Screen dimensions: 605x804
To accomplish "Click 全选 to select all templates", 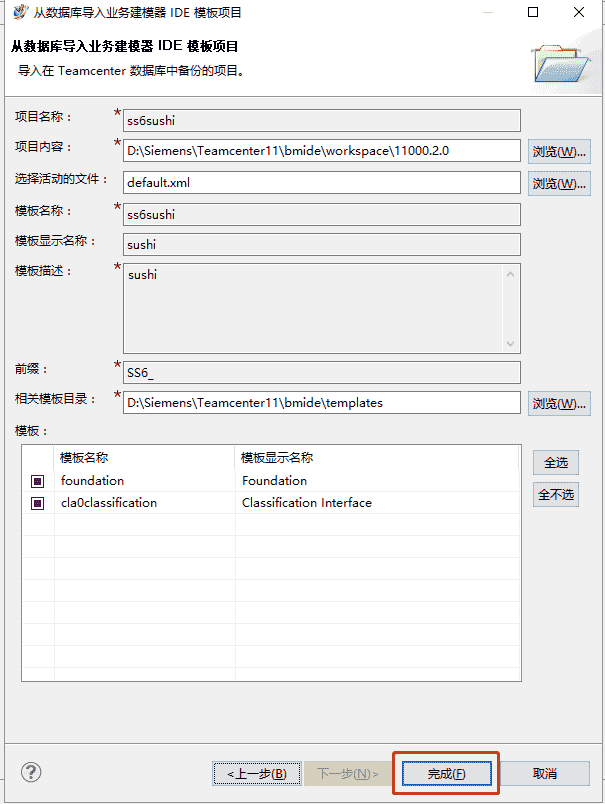I will [x=556, y=463].
